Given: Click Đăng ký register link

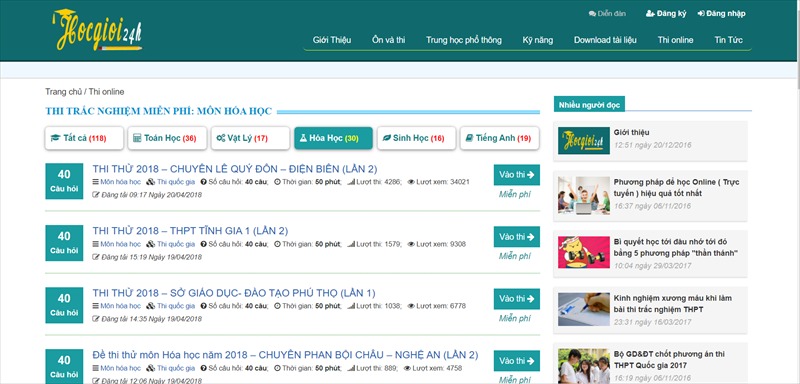Looking at the screenshot, I should [666, 14].
